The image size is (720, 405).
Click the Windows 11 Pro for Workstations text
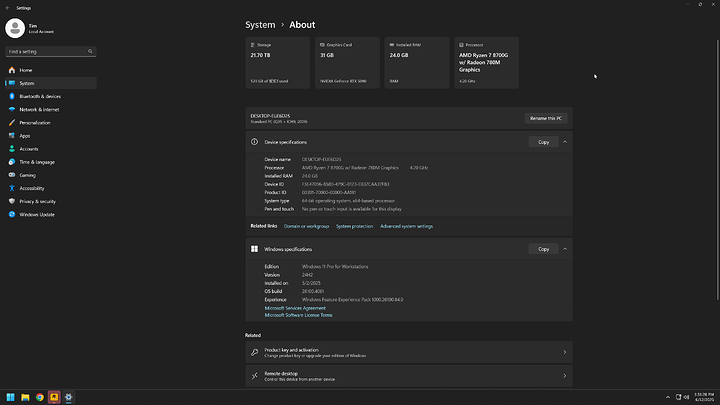coord(335,267)
